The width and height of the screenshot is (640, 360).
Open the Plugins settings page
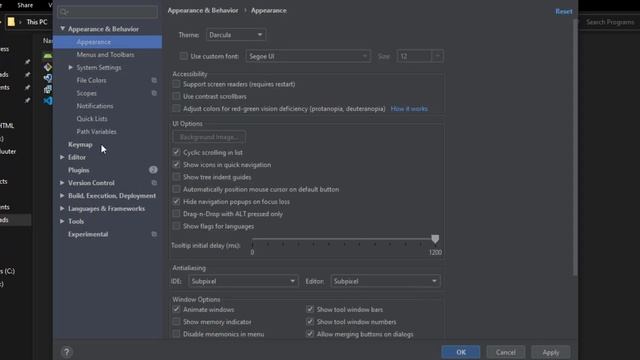pyautogui.click(x=78, y=170)
